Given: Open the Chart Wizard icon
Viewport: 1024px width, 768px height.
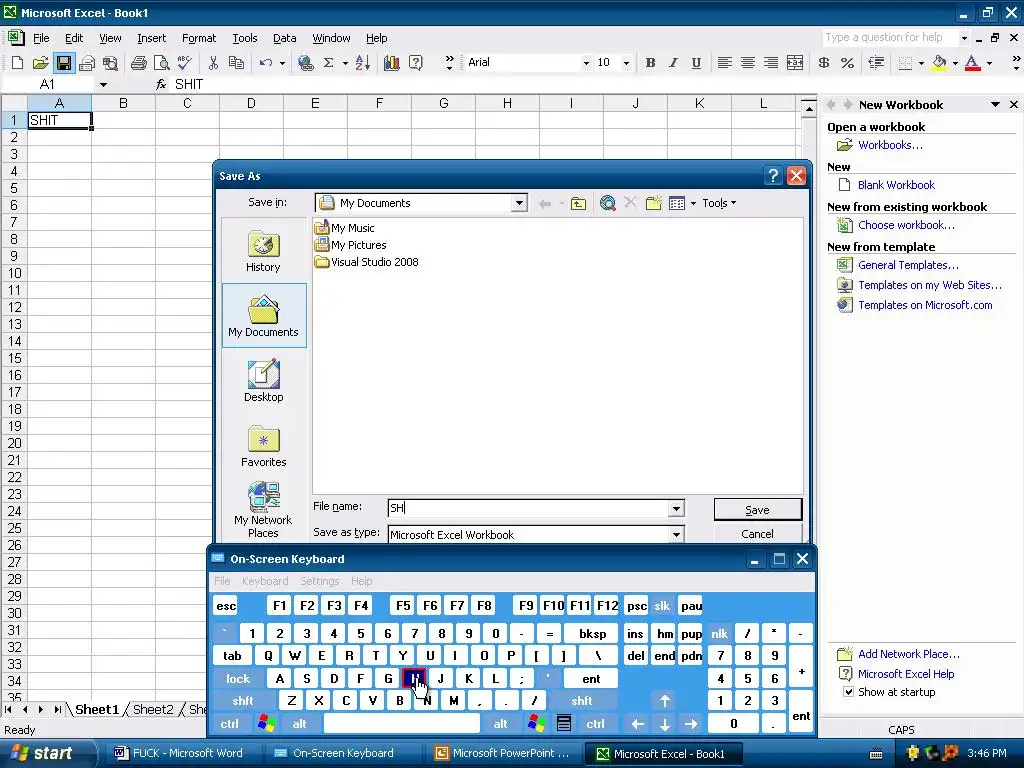Looking at the screenshot, I should coord(392,63).
